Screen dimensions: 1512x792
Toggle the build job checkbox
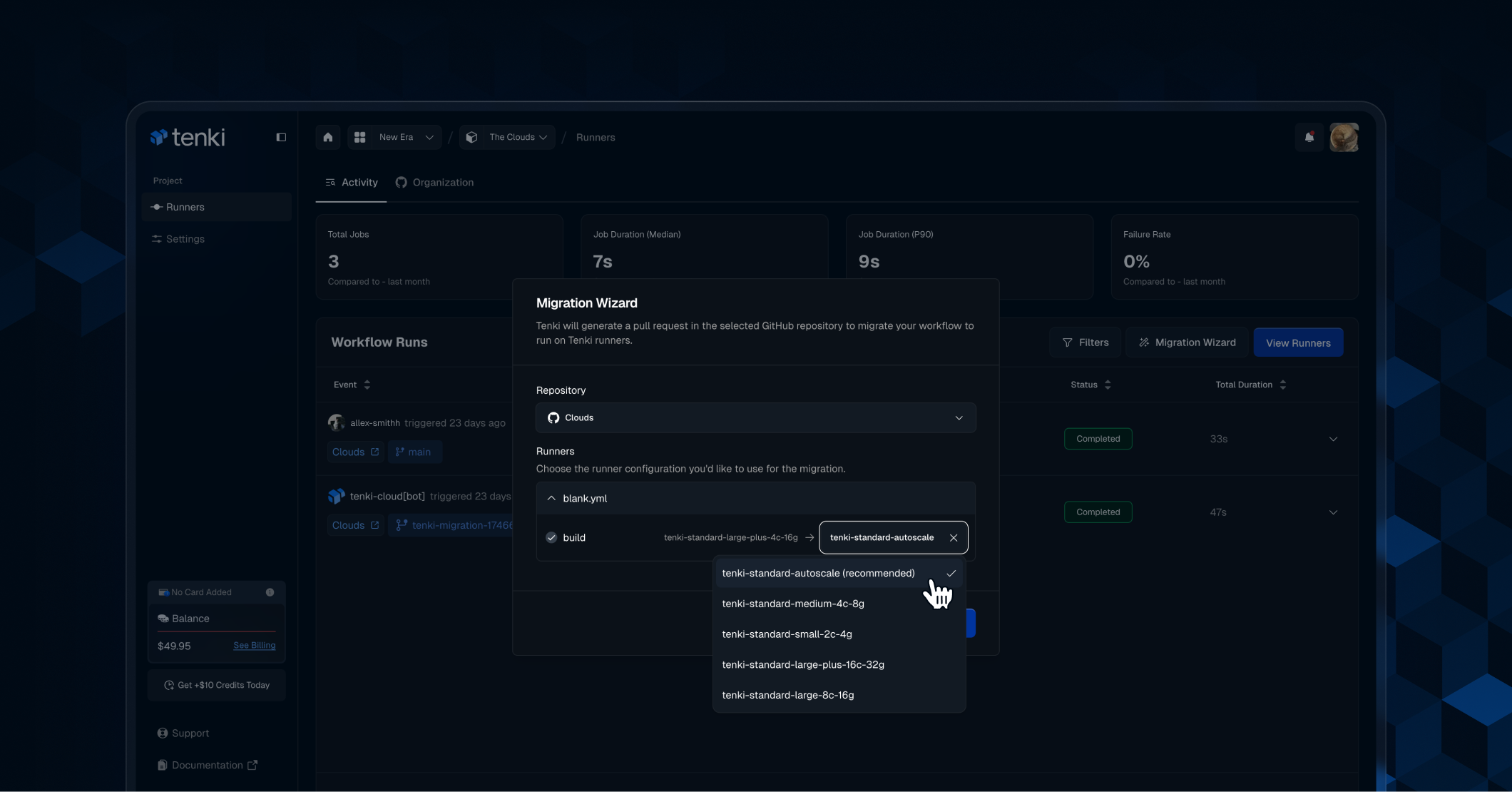click(x=551, y=538)
